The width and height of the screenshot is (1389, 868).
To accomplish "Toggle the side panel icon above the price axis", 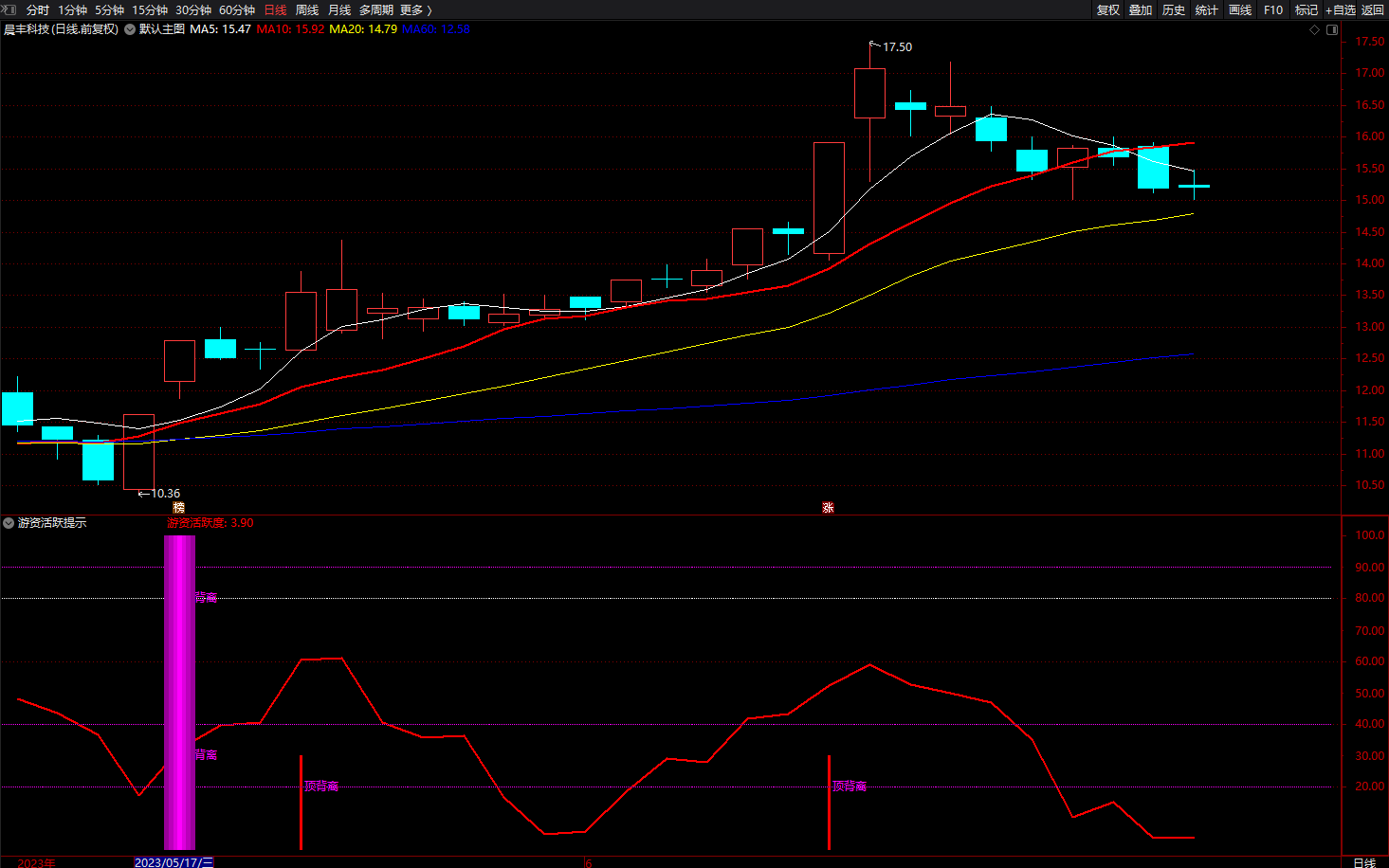I will tap(1332, 29).
